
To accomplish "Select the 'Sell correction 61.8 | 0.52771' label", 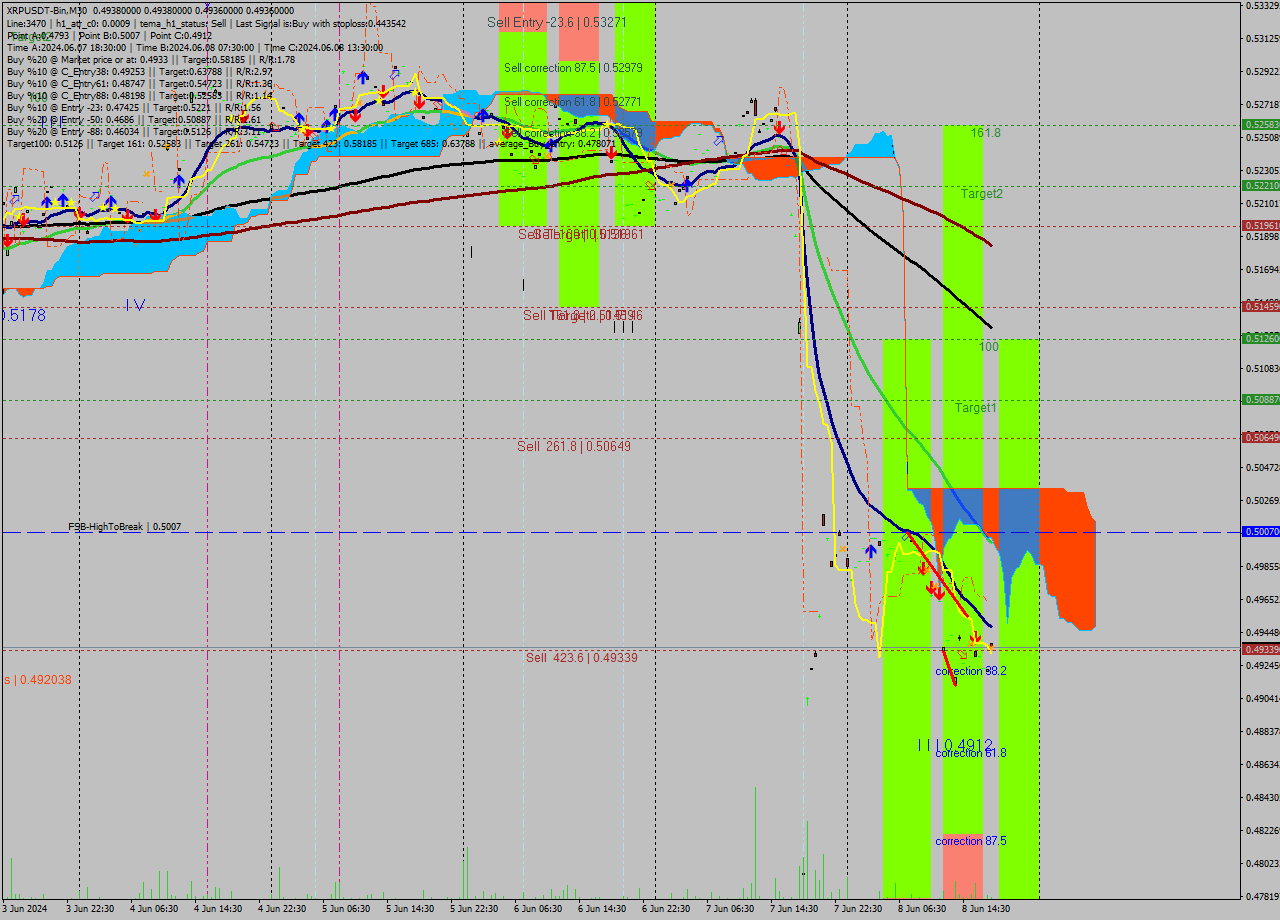I will click(x=573, y=102).
